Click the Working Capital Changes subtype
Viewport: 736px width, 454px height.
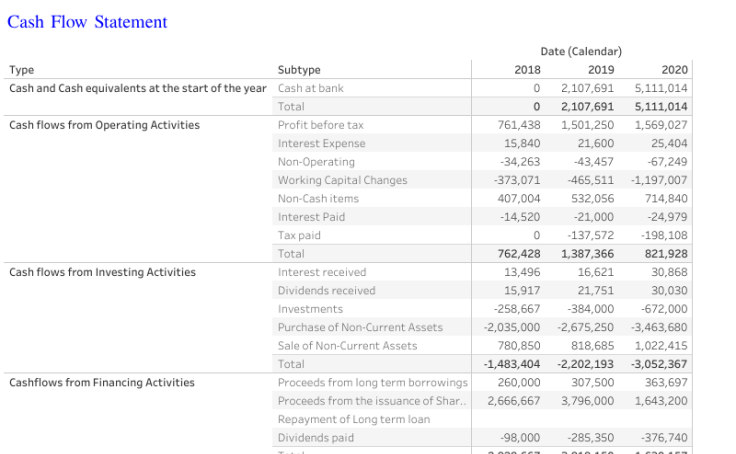[342, 180]
